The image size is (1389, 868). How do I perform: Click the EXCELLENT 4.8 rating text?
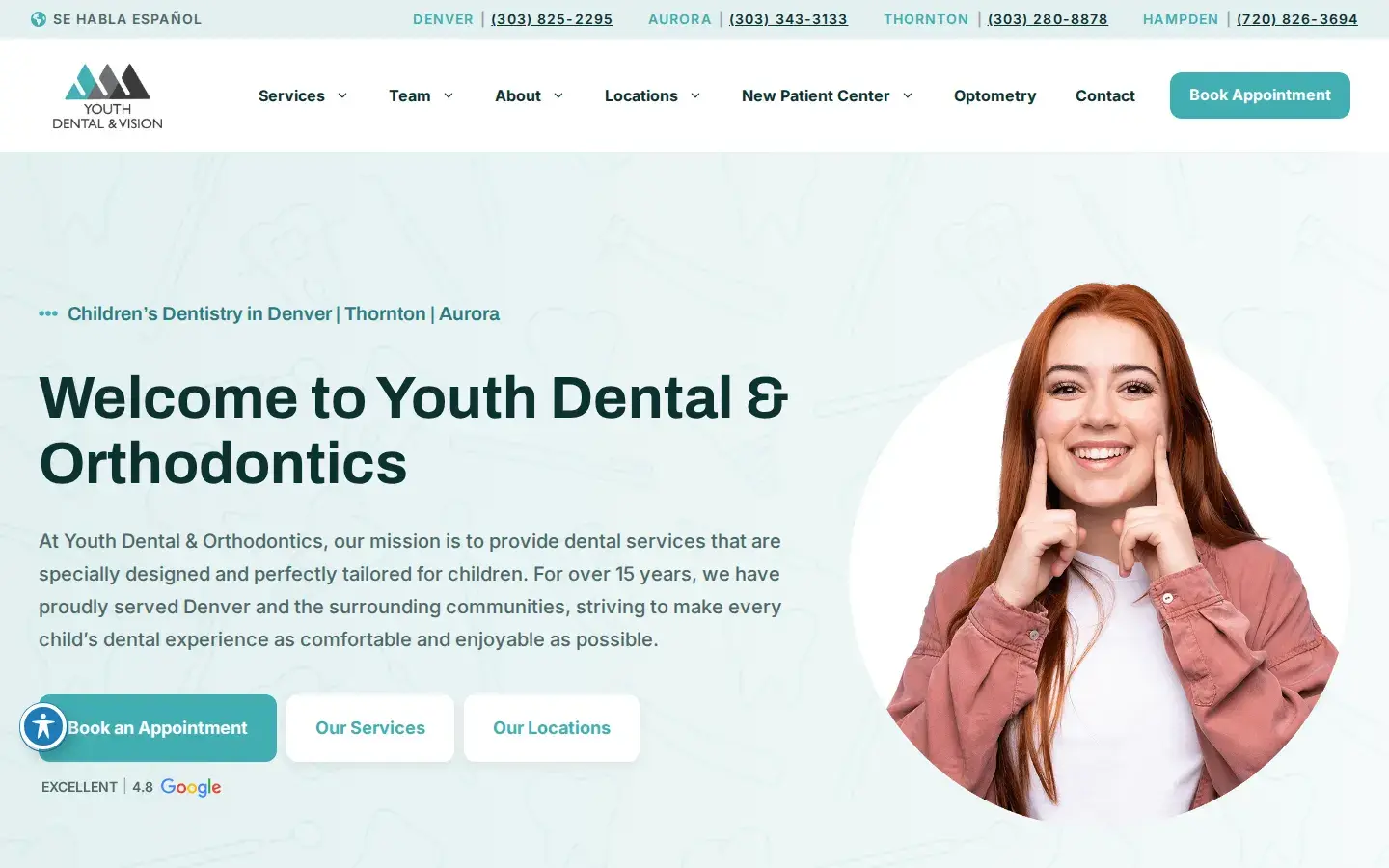click(x=97, y=787)
